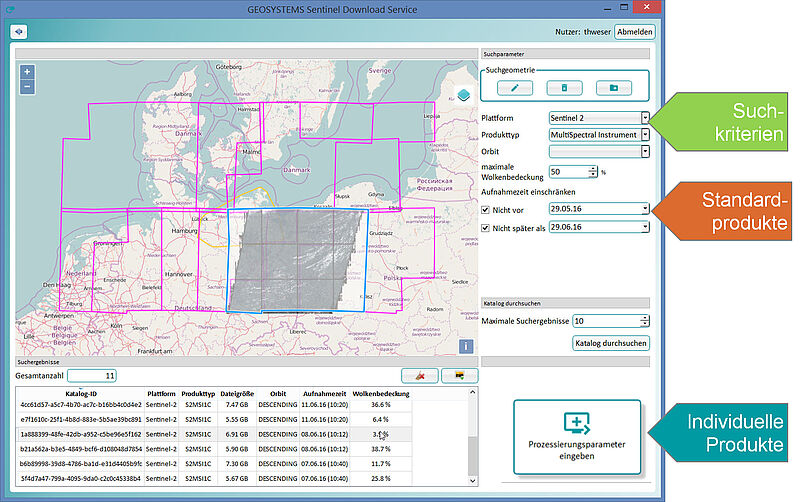Open the map layers switcher
800x502 pixels.
coord(463,95)
